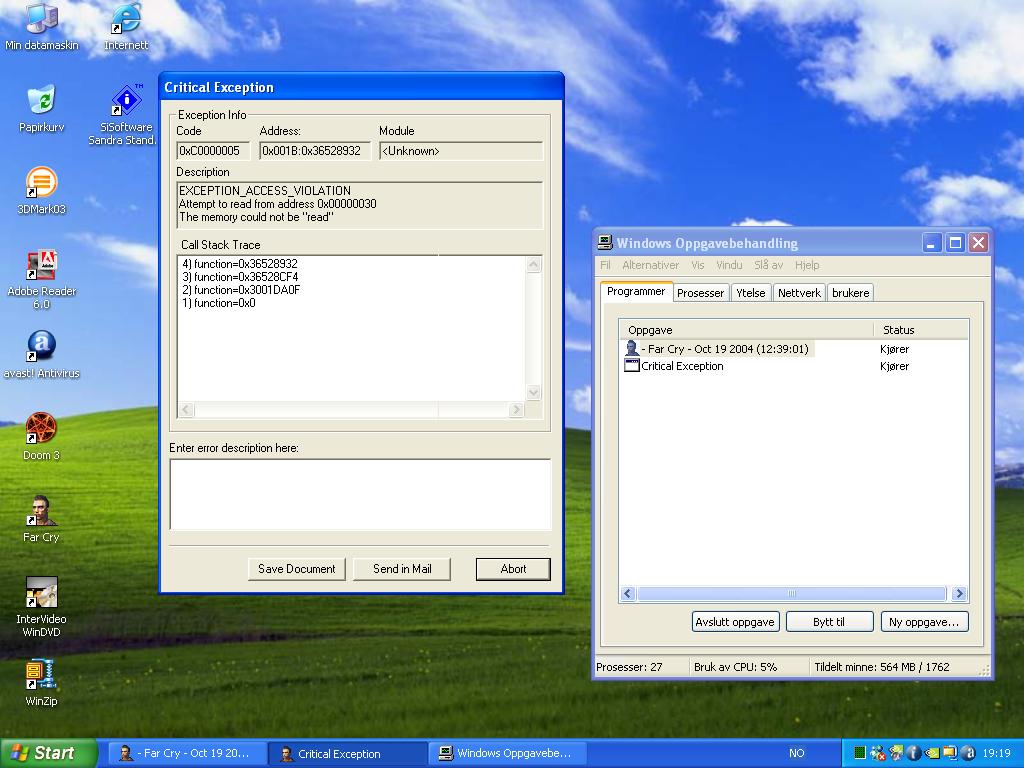Screen dimensions: 1024x768
Task: Switch to Critical Exception taskbar button
Action: (x=347, y=753)
